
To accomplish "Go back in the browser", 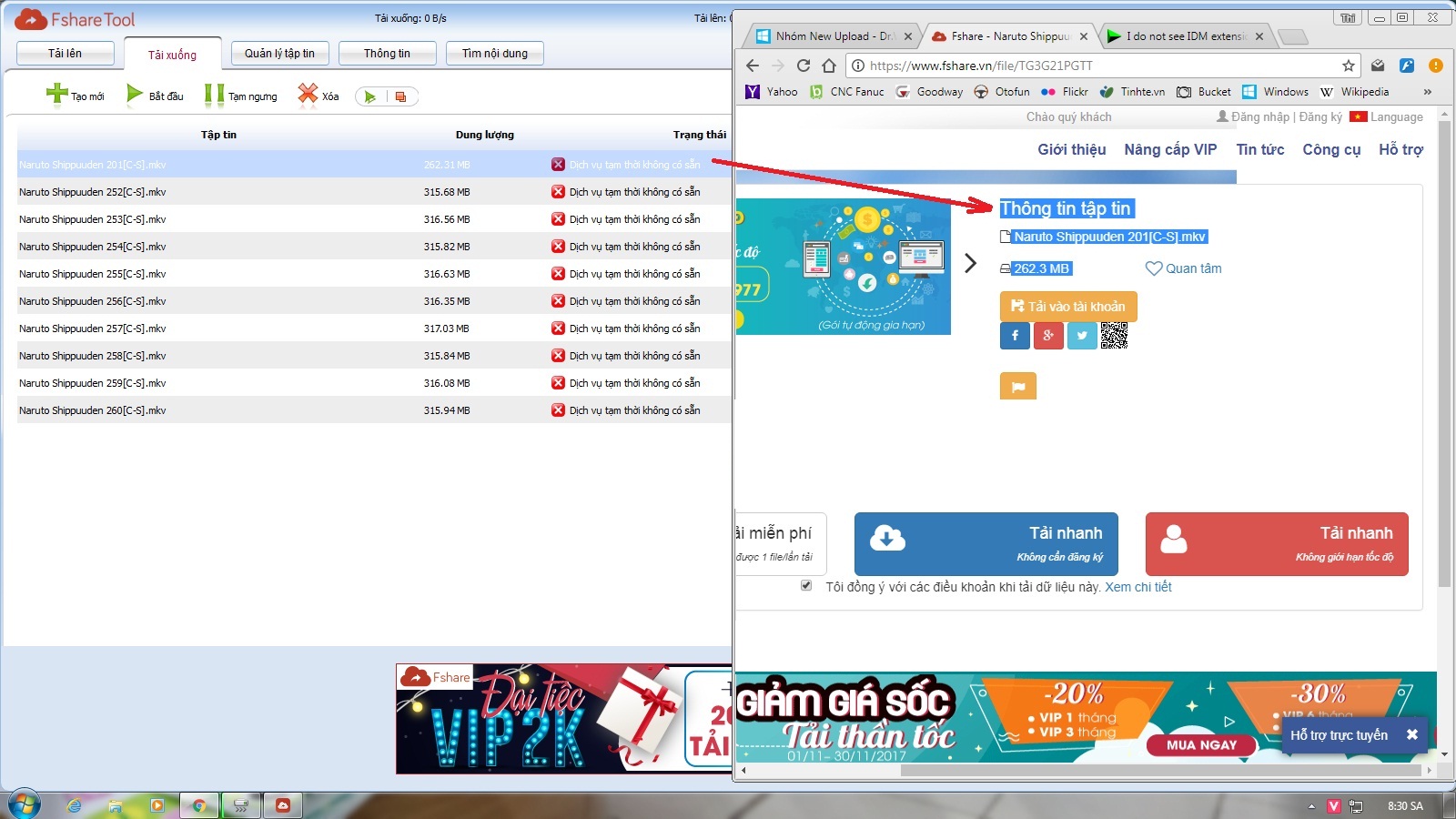I will [753, 66].
